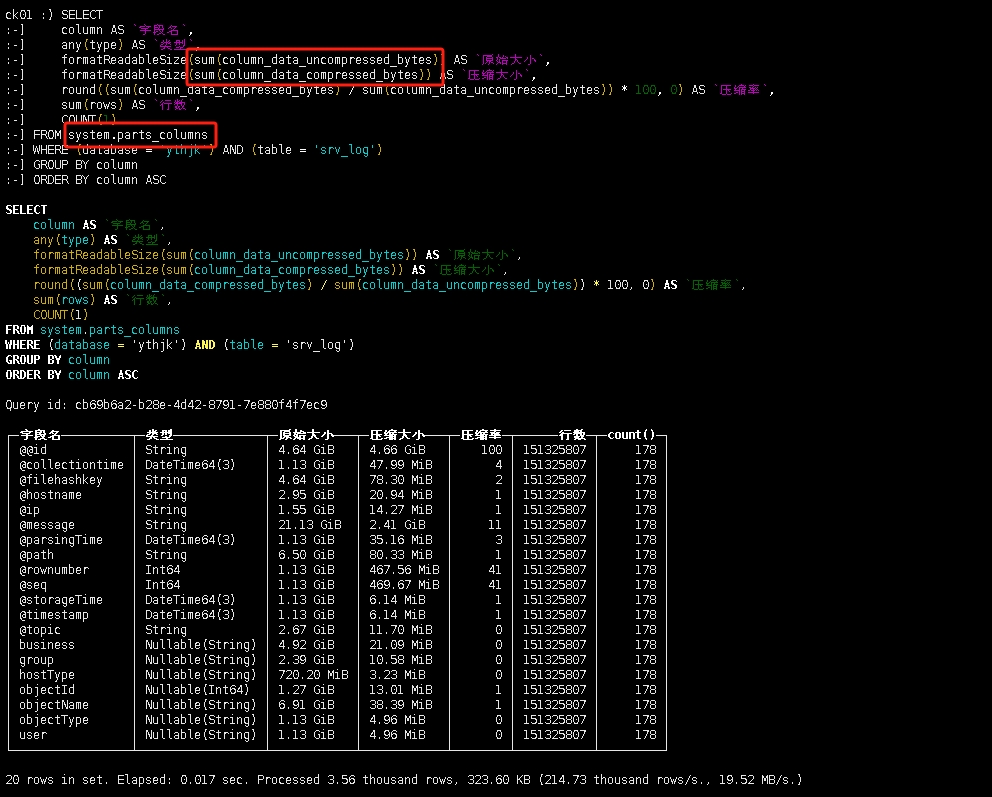Click the @collectiontime field name
The width and height of the screenshot is (992, 797).
click(x=71, y=465)
